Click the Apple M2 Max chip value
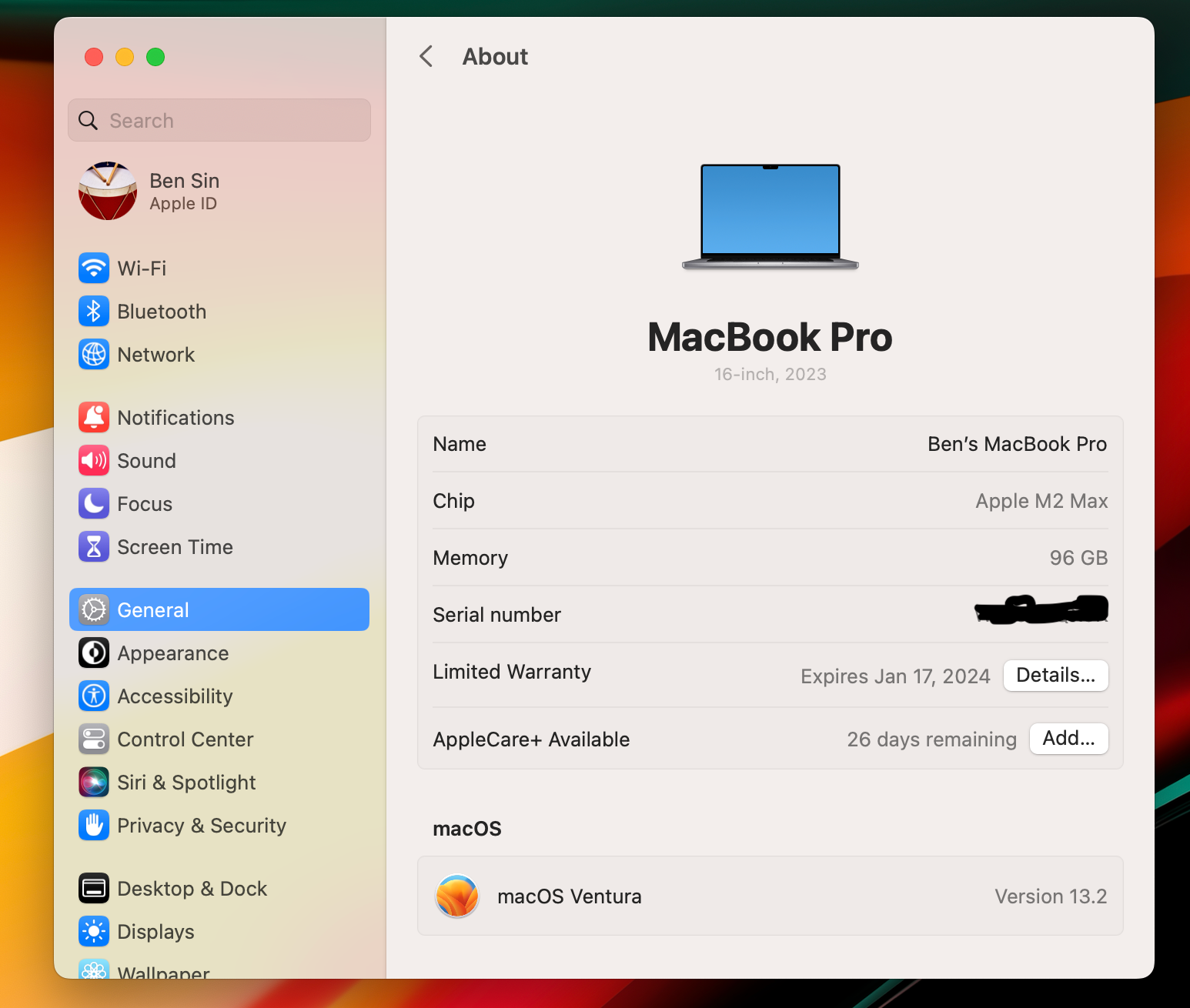1190x1008 pixels. coord(1041,501)
